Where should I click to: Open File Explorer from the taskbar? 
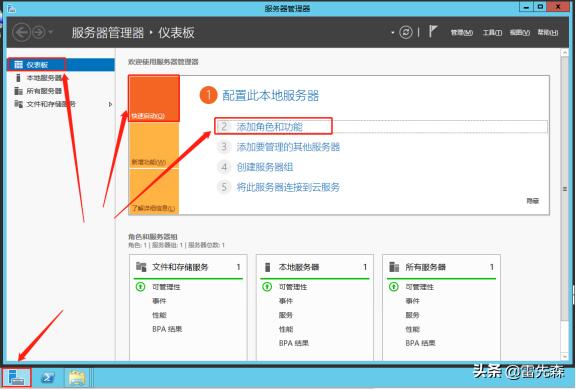pos(77,377)
